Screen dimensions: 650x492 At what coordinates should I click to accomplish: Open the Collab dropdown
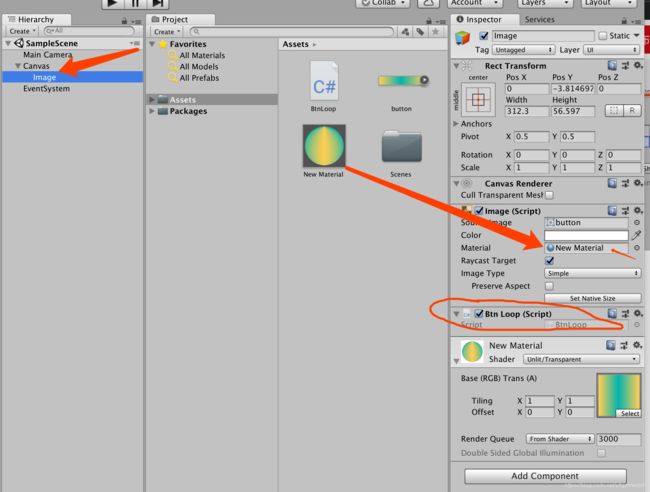coord(383,3)
